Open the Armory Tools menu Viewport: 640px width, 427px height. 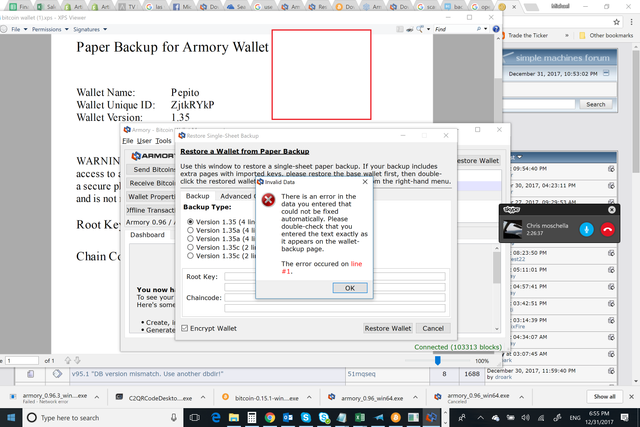[x=163, y=141]
